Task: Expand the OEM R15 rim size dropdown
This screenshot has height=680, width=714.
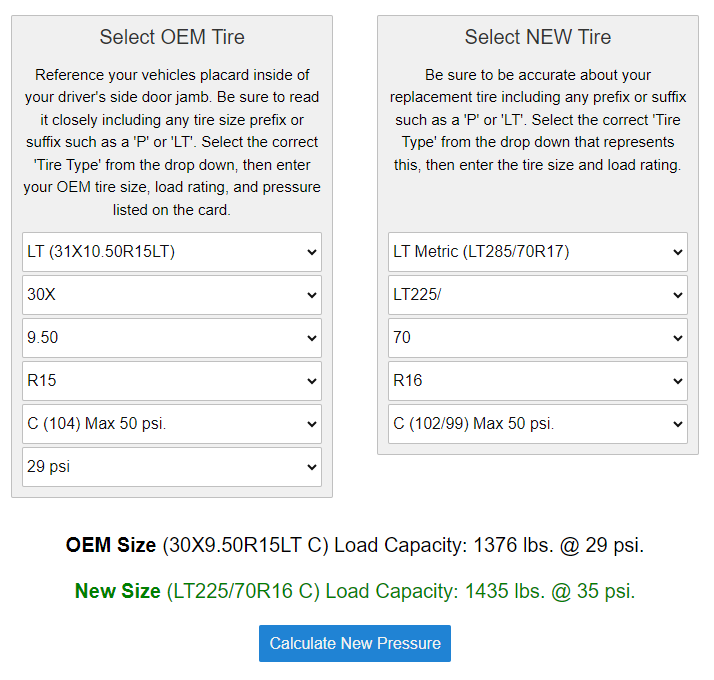Action: 171,381
